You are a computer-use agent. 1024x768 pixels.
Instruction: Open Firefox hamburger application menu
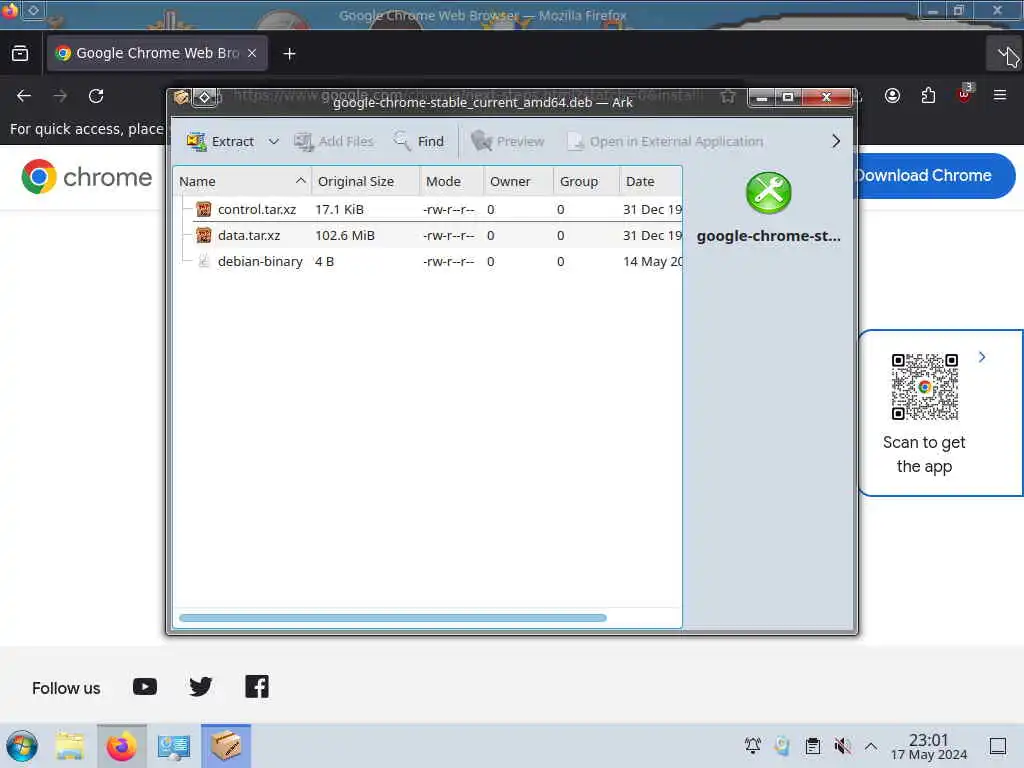pos(1000,96)
